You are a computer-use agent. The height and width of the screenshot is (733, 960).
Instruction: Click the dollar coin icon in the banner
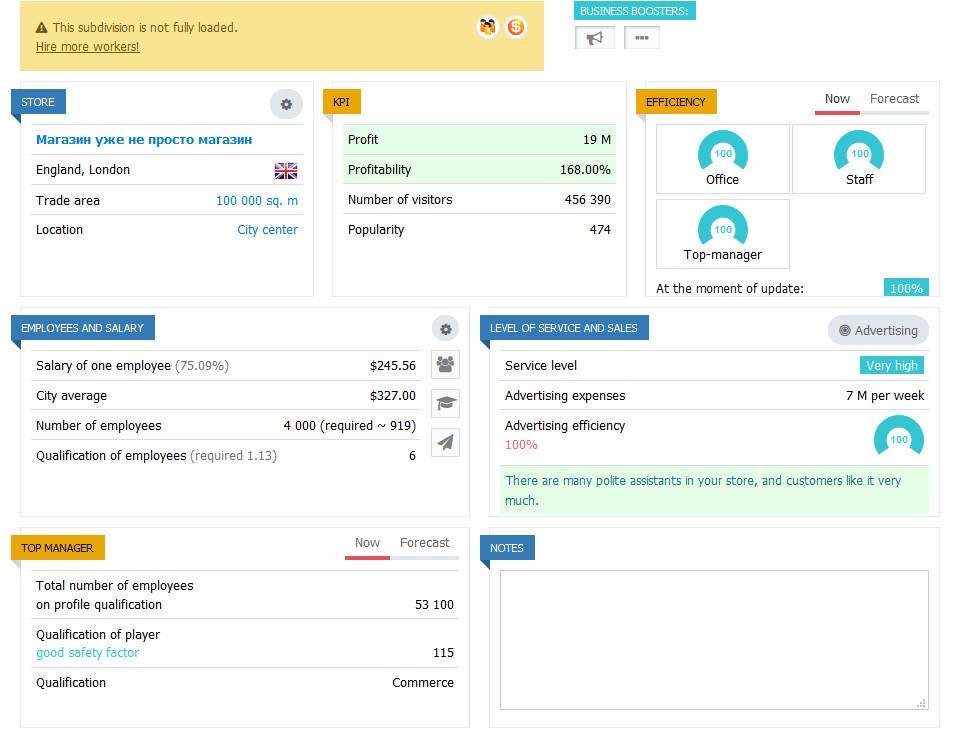click(515, 27)
